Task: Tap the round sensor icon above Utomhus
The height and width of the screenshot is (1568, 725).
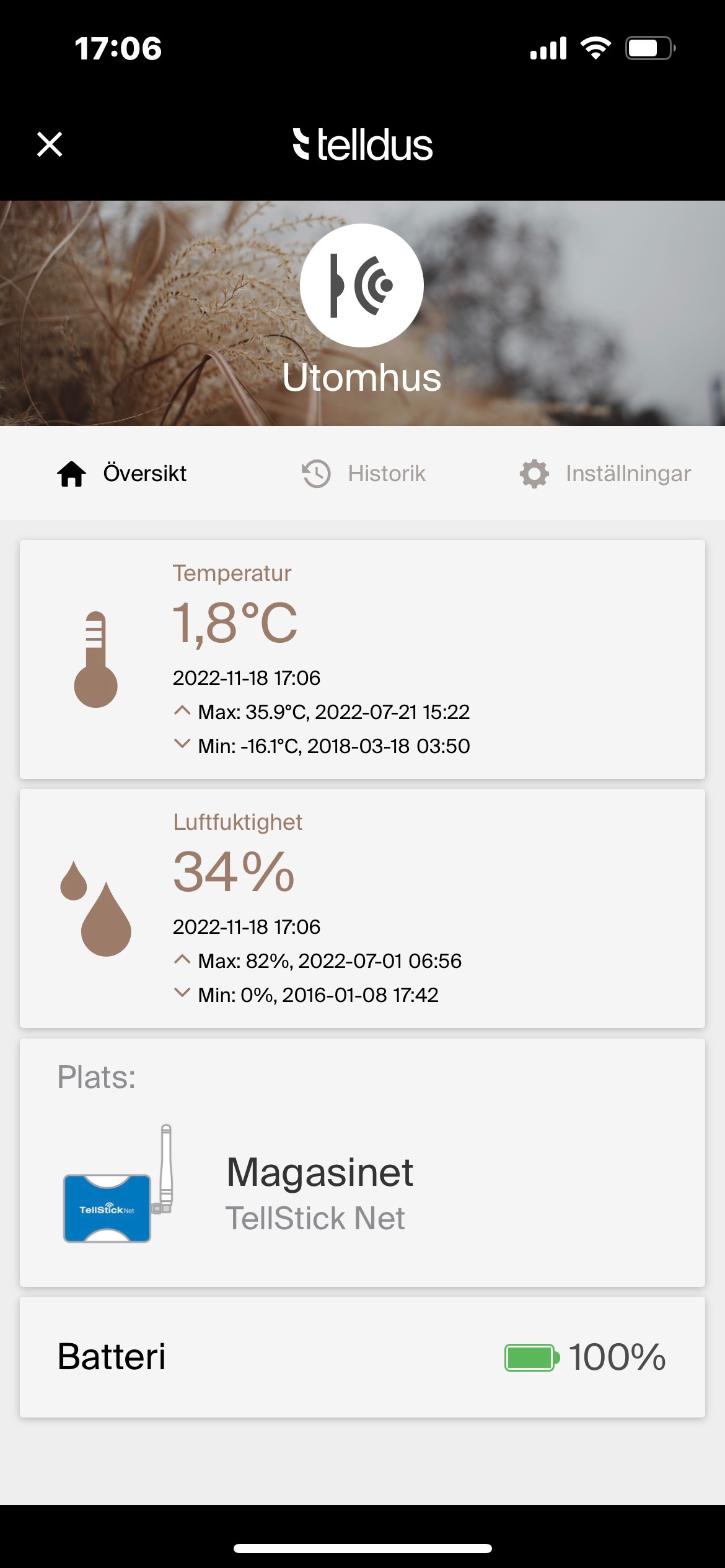Action: [x=362, y=285]
